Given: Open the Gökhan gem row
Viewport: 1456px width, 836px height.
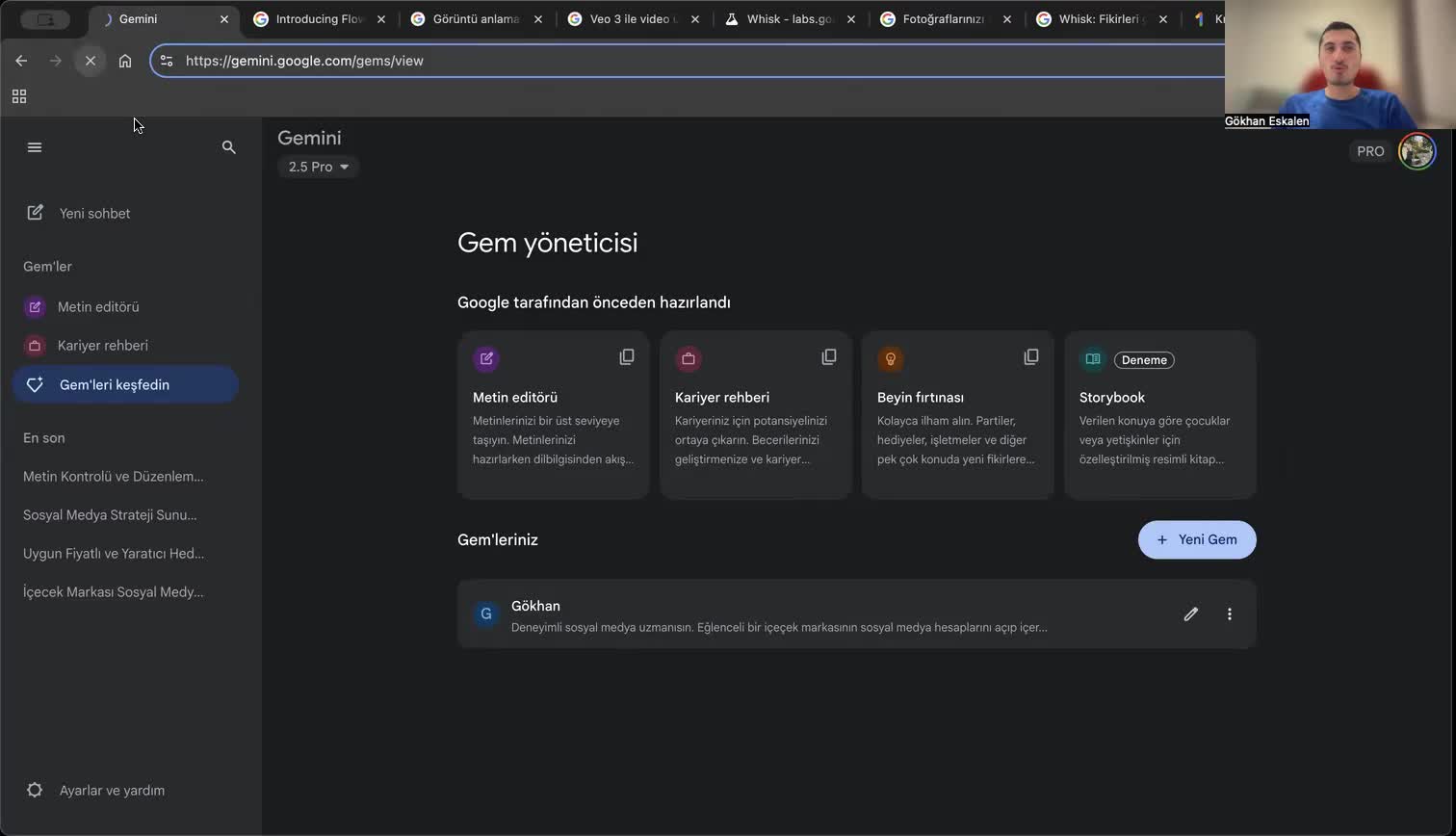Looking at the screenshot, I should point(857,614).
